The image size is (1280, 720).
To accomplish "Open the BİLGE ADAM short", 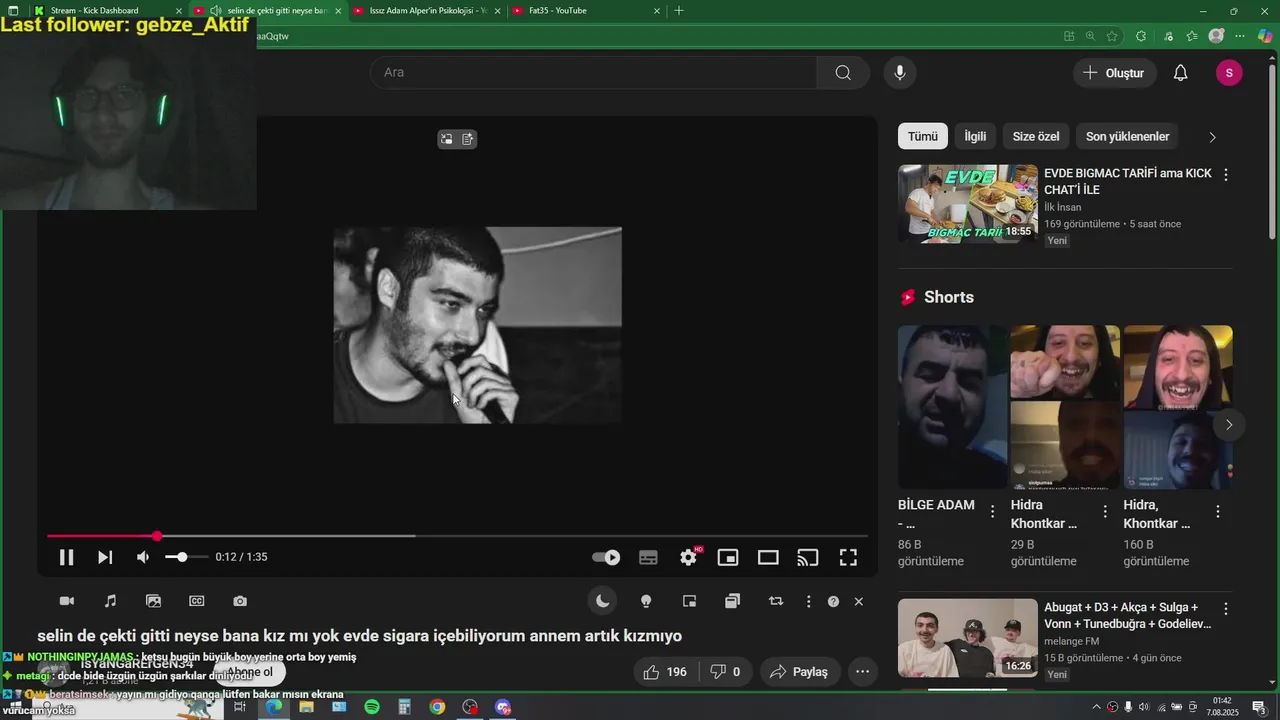I will click(952, 407).
